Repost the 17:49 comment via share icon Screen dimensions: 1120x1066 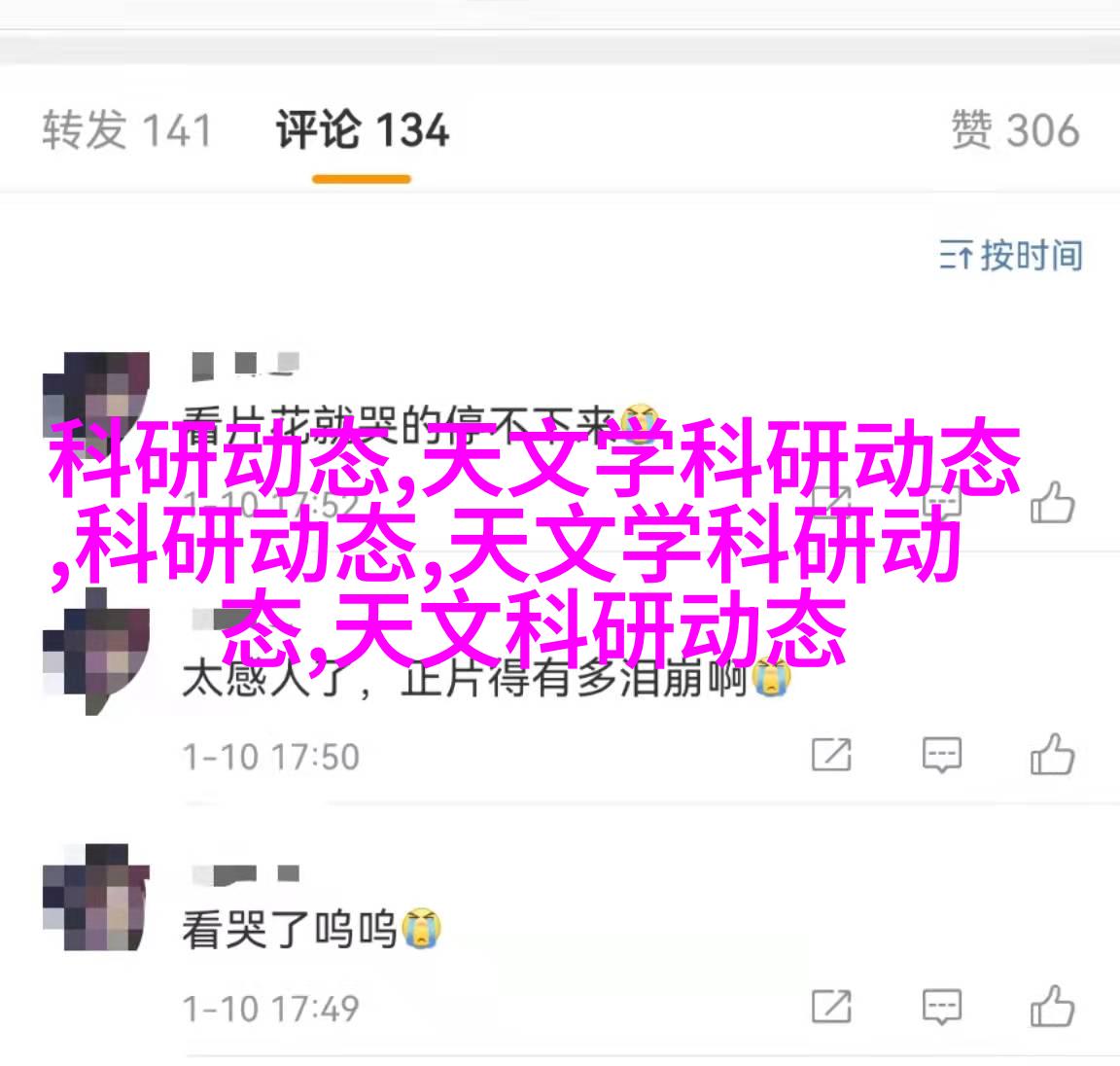(831, 1006)
